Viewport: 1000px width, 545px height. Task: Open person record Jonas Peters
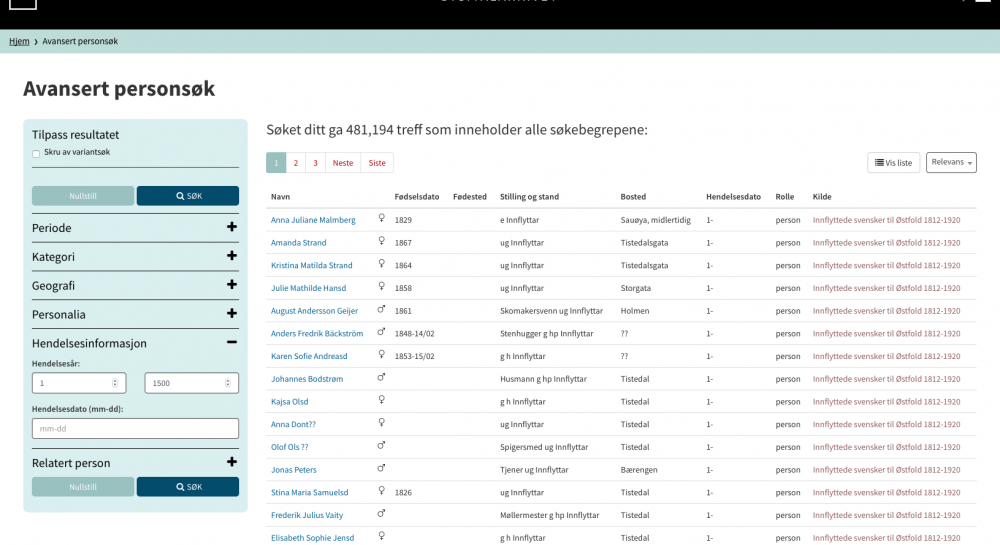[x=293, y=470]
